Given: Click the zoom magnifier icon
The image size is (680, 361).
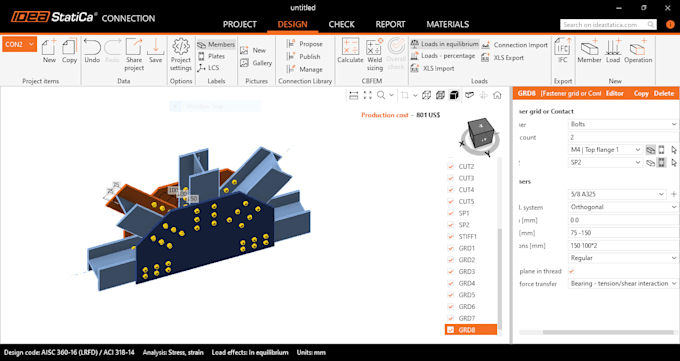Looking at the screenshot, I should tap(381, 95).
